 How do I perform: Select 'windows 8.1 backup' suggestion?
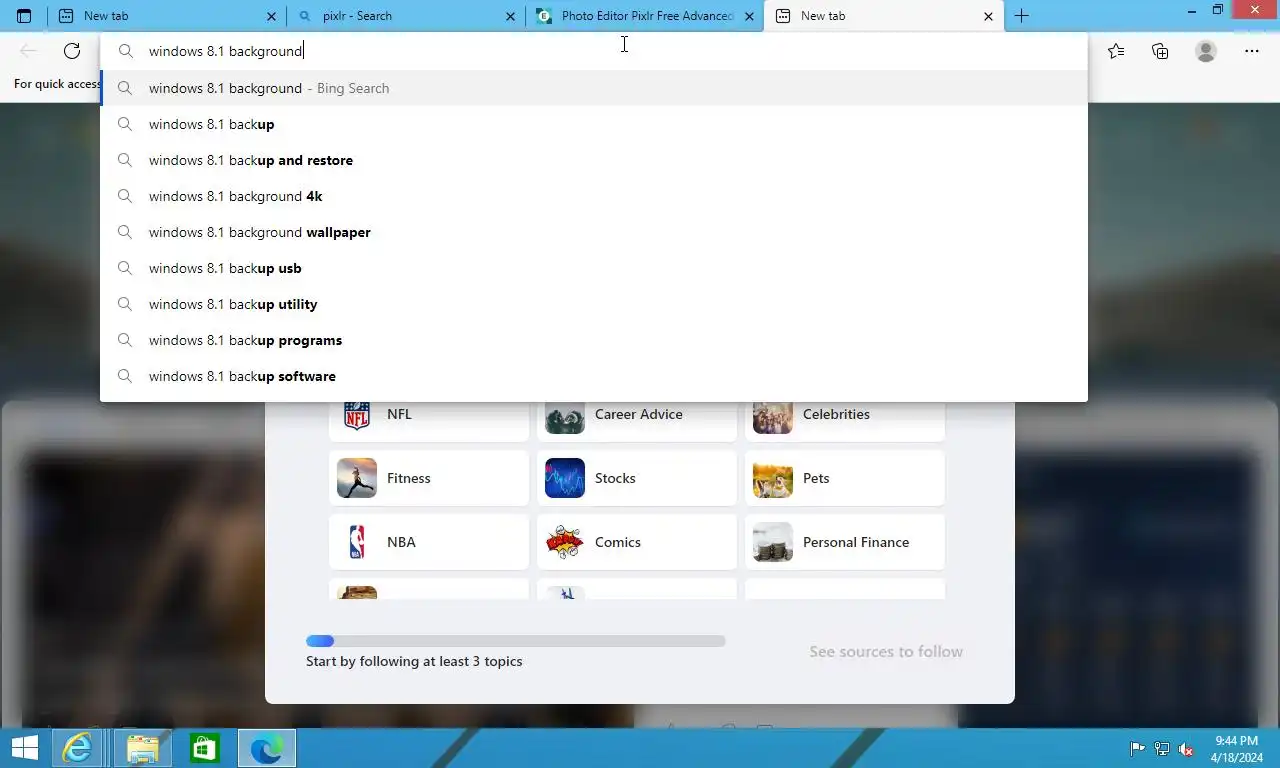[594, 124]
